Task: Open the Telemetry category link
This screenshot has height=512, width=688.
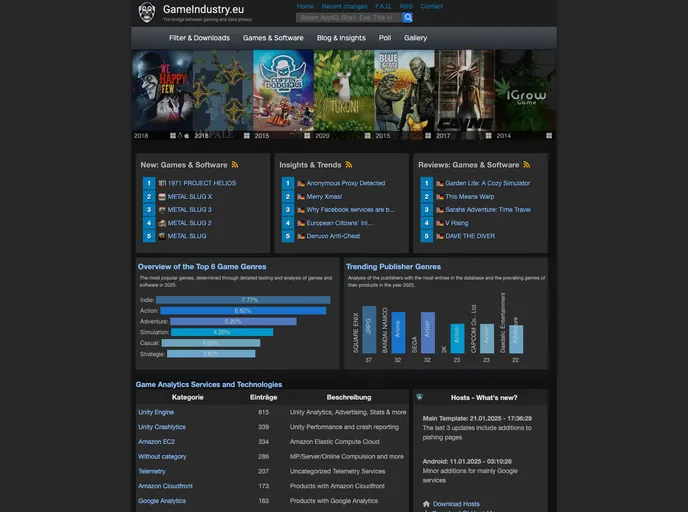Action: (x=152, y=471)
